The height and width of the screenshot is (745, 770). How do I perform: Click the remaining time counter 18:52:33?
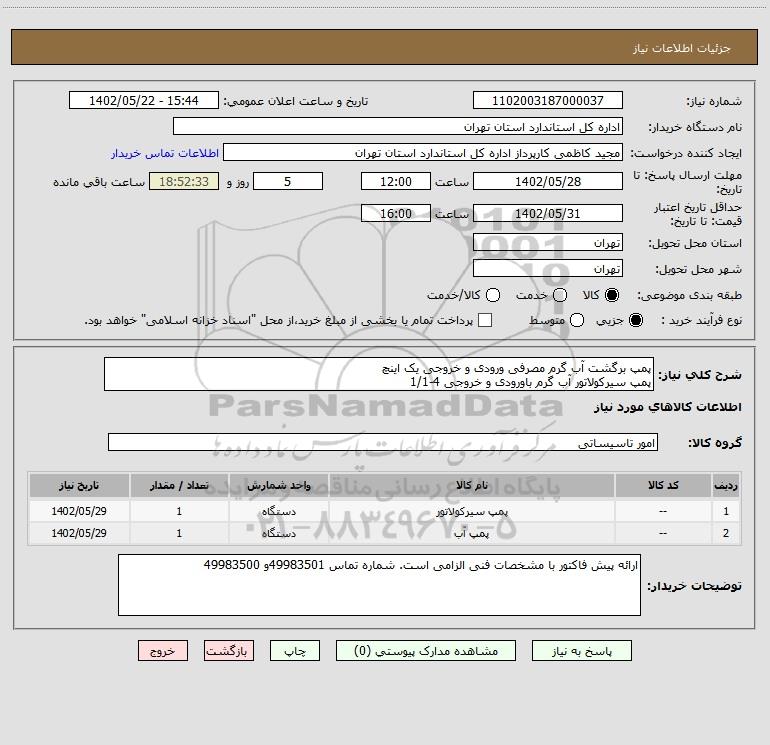(184, 181)
